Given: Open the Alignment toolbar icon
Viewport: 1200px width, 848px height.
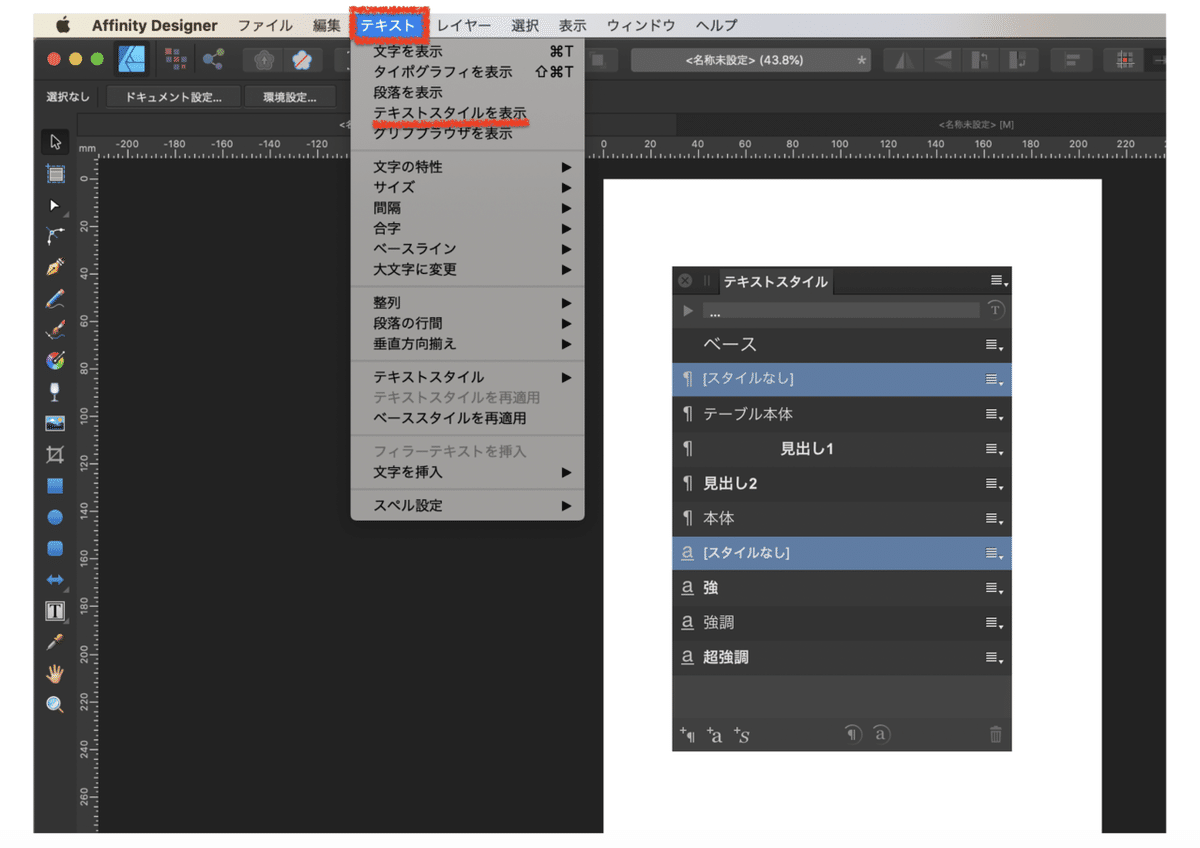Looking at the screenshot, I should [x=1072, y=60].
